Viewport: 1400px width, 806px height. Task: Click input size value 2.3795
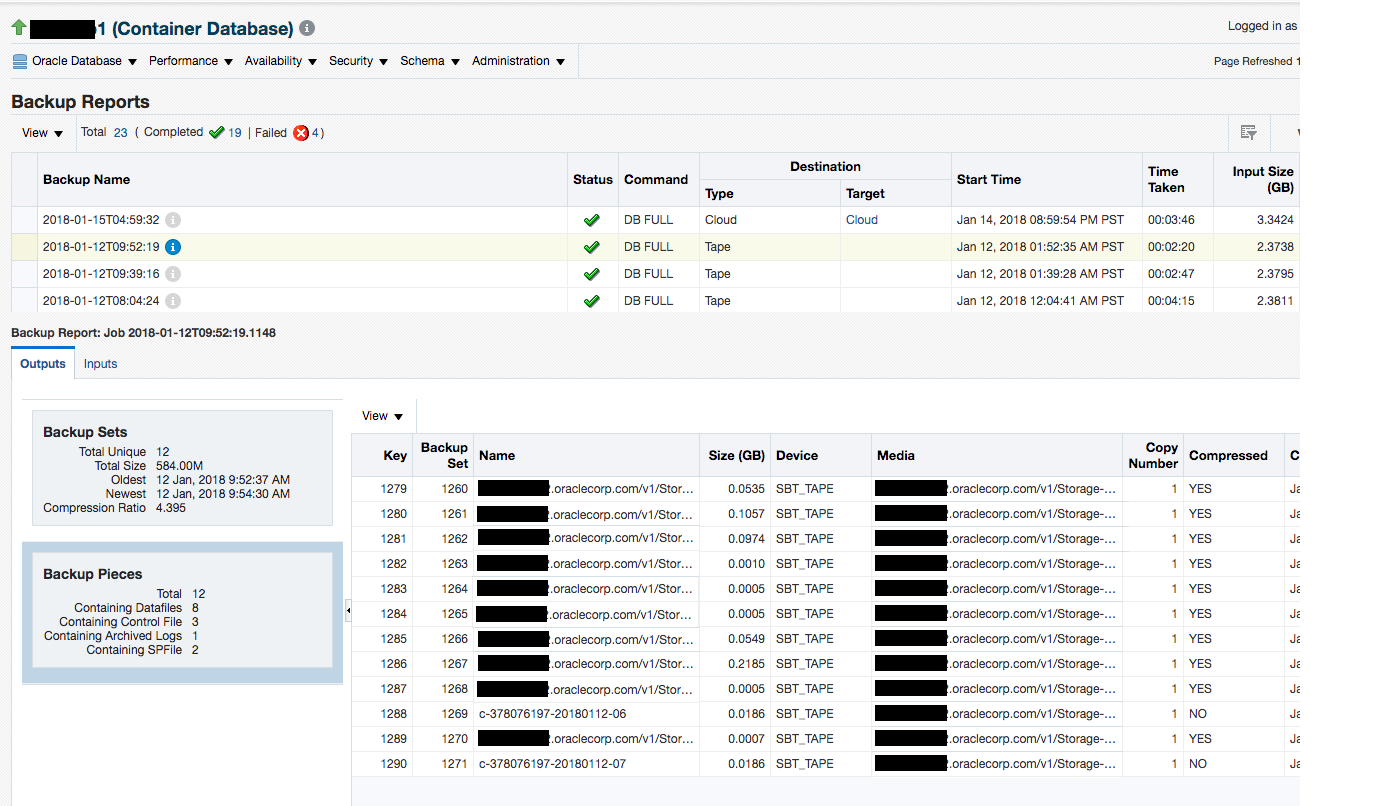click(x=1274, y=274)
